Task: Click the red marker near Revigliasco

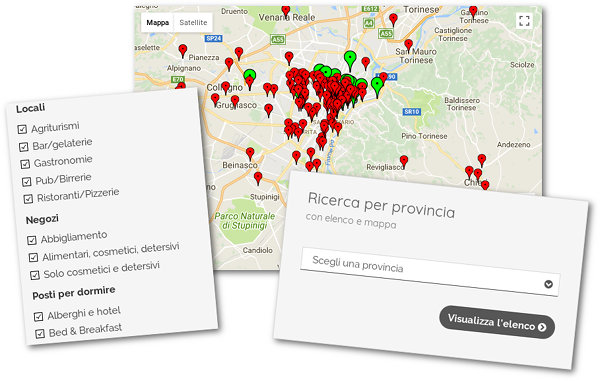Action: point(404,162)
